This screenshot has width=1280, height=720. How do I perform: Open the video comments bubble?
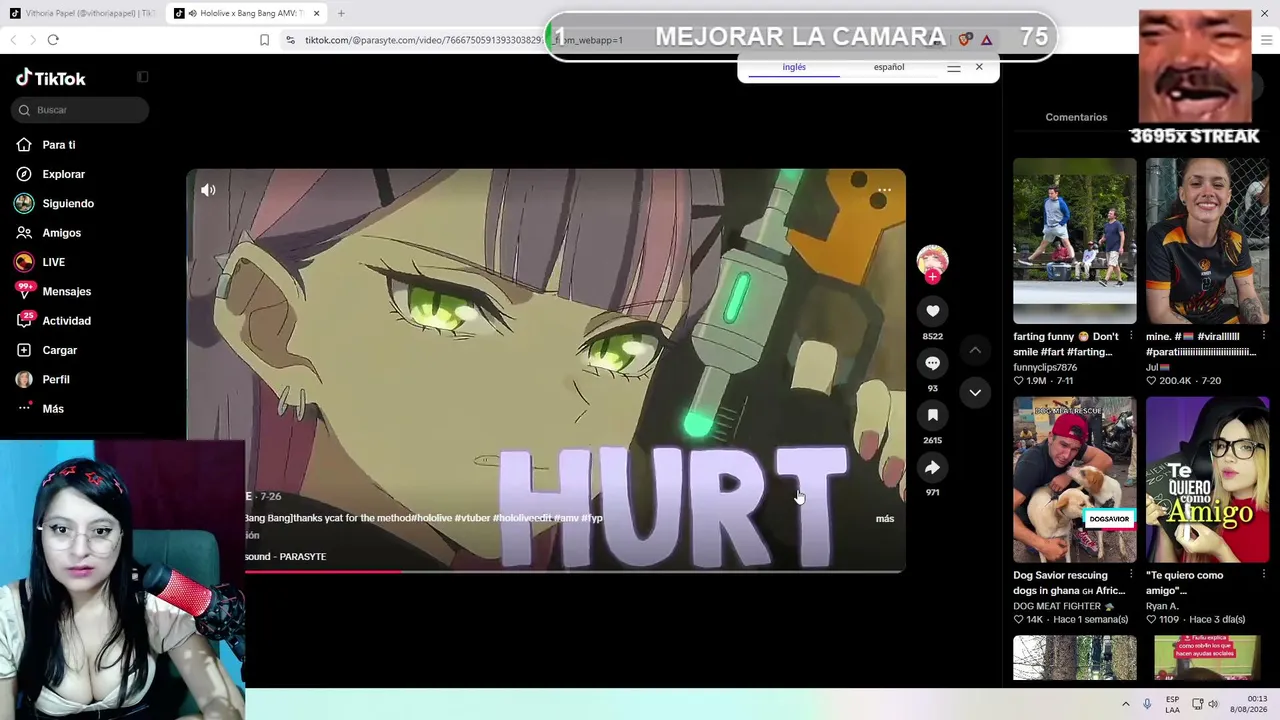932,363
